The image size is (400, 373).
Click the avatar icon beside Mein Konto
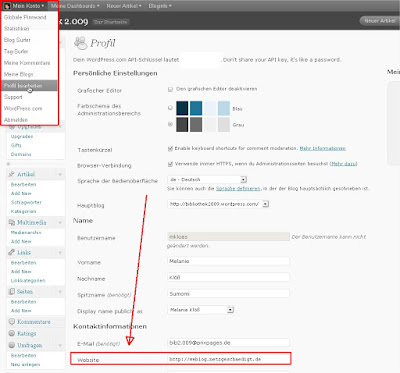tap(7, 6)
